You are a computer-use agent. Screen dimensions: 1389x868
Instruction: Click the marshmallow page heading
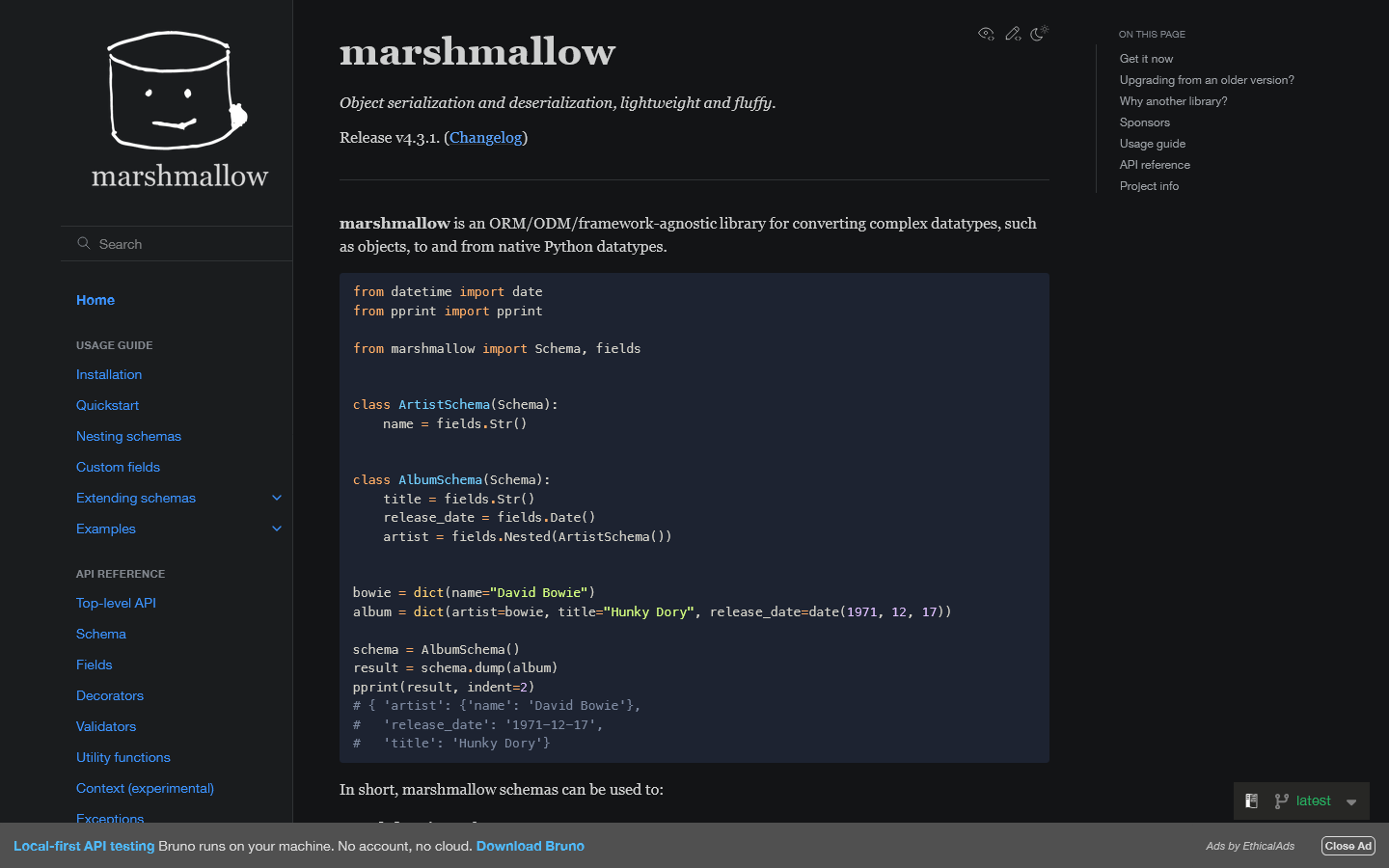click(x=477, y=52)
